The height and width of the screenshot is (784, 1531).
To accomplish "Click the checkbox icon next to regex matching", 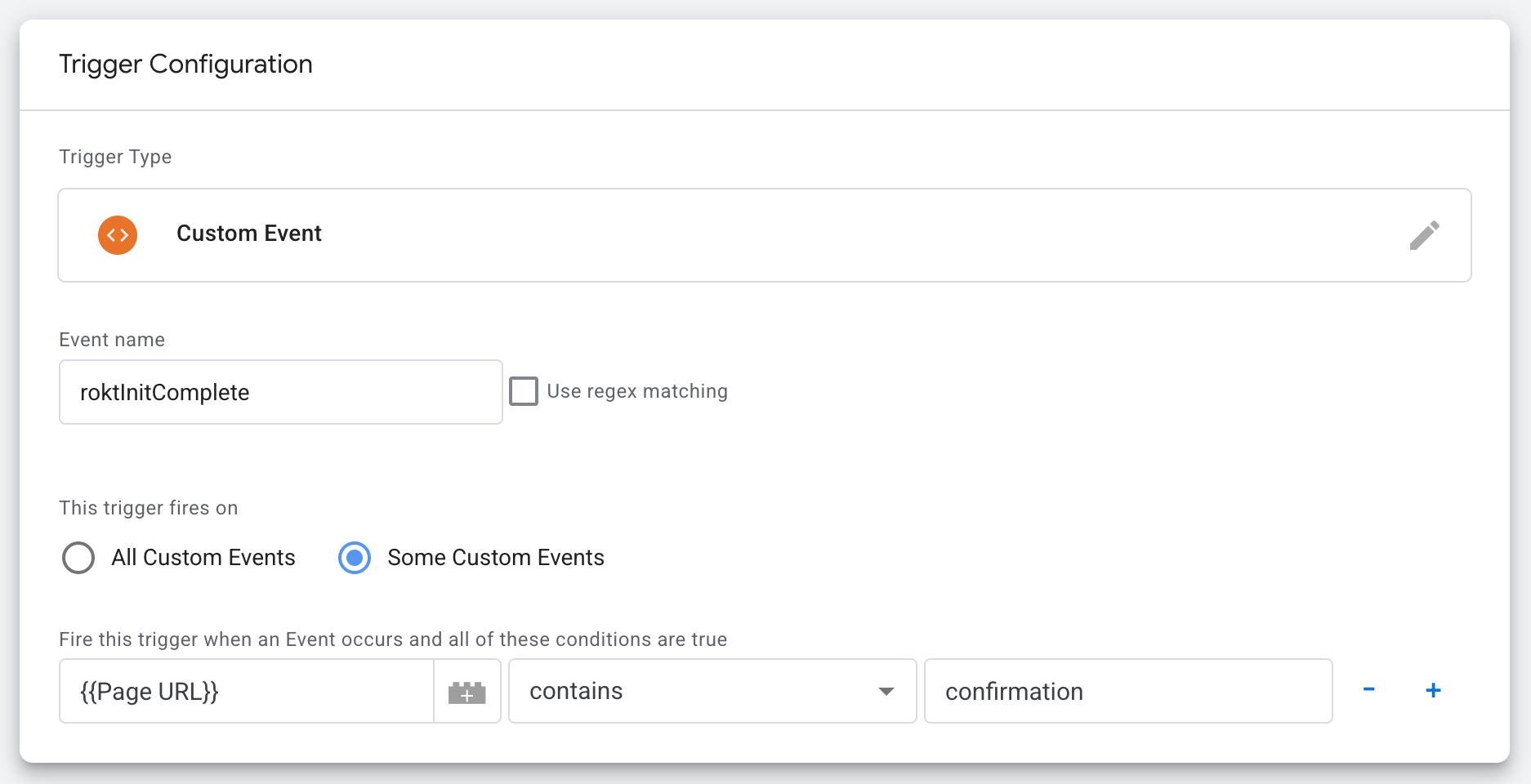I will pos(524,391).
